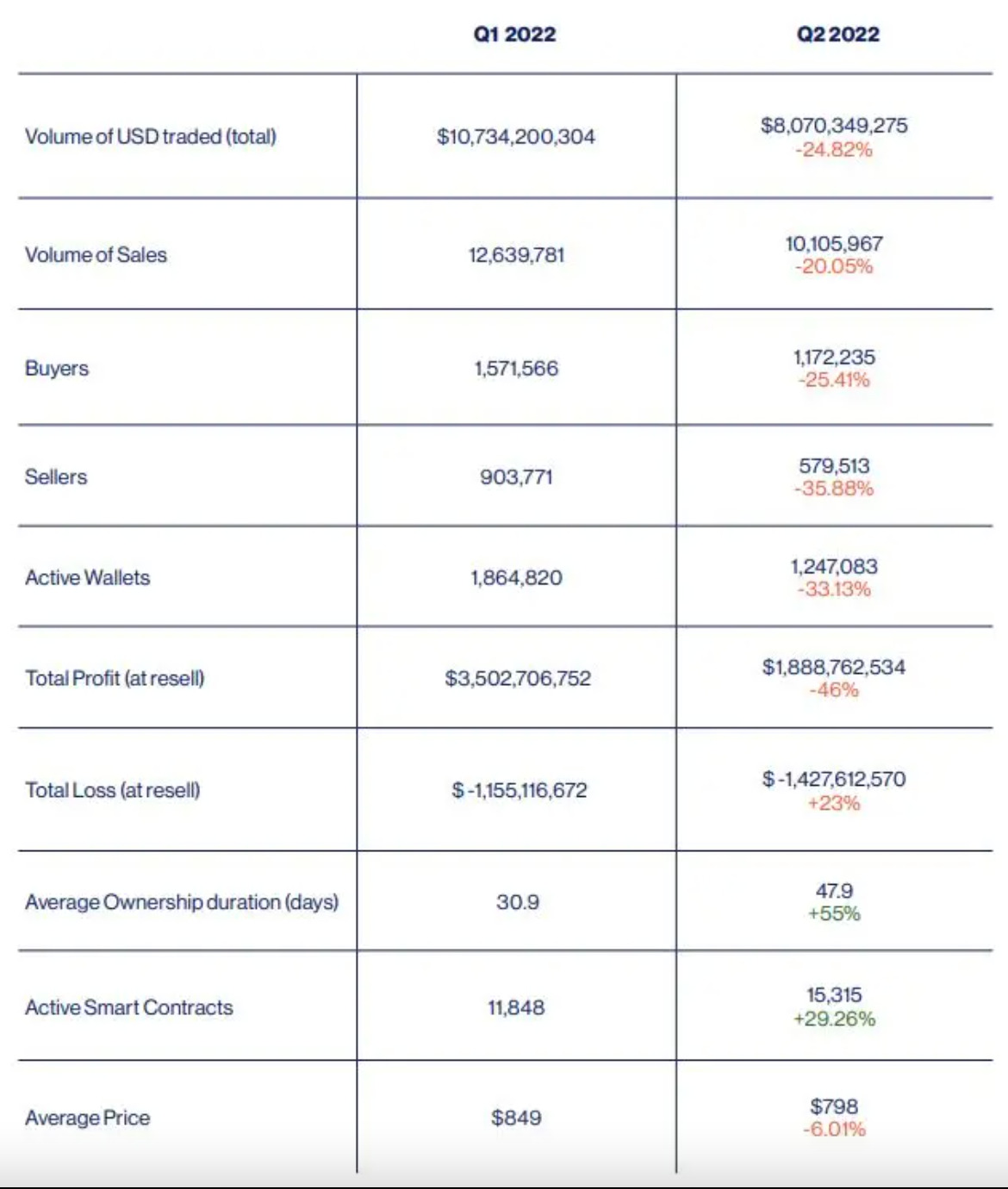The width and height of the screenshot is (1008, 1189).
Task: Select the Volume of Sales row label
Action: (96, 255)
